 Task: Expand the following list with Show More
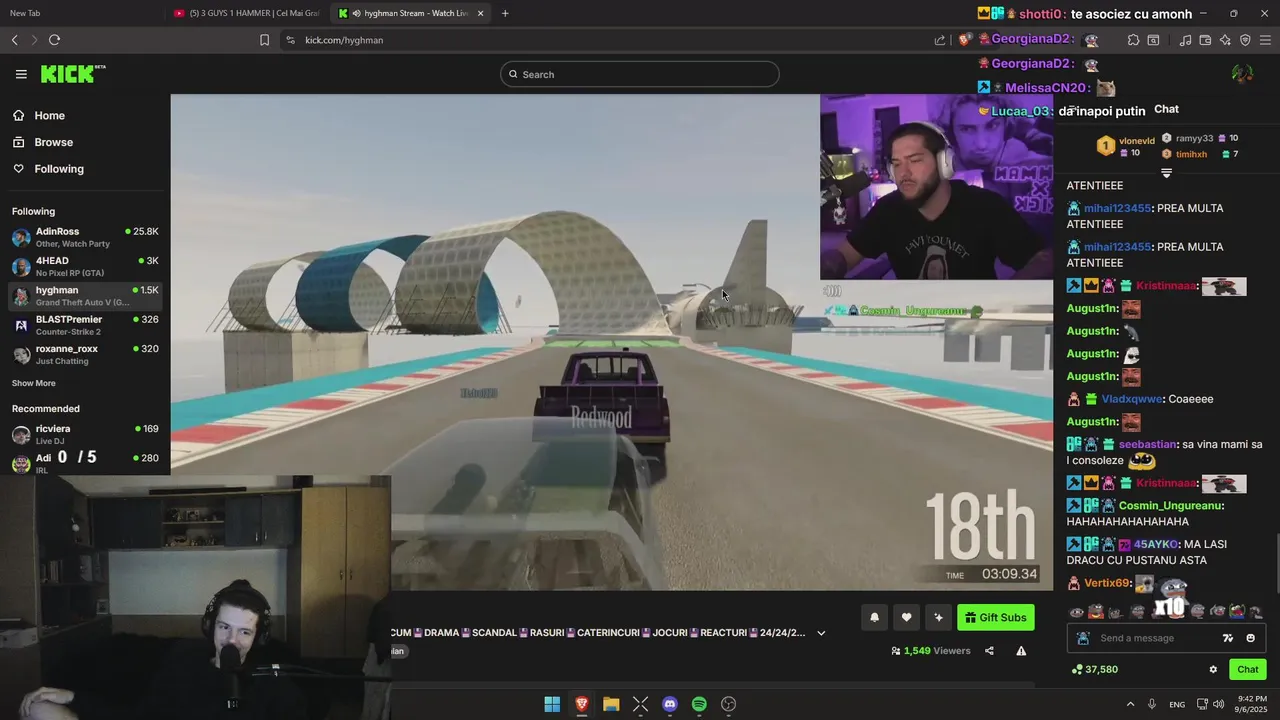34,383
